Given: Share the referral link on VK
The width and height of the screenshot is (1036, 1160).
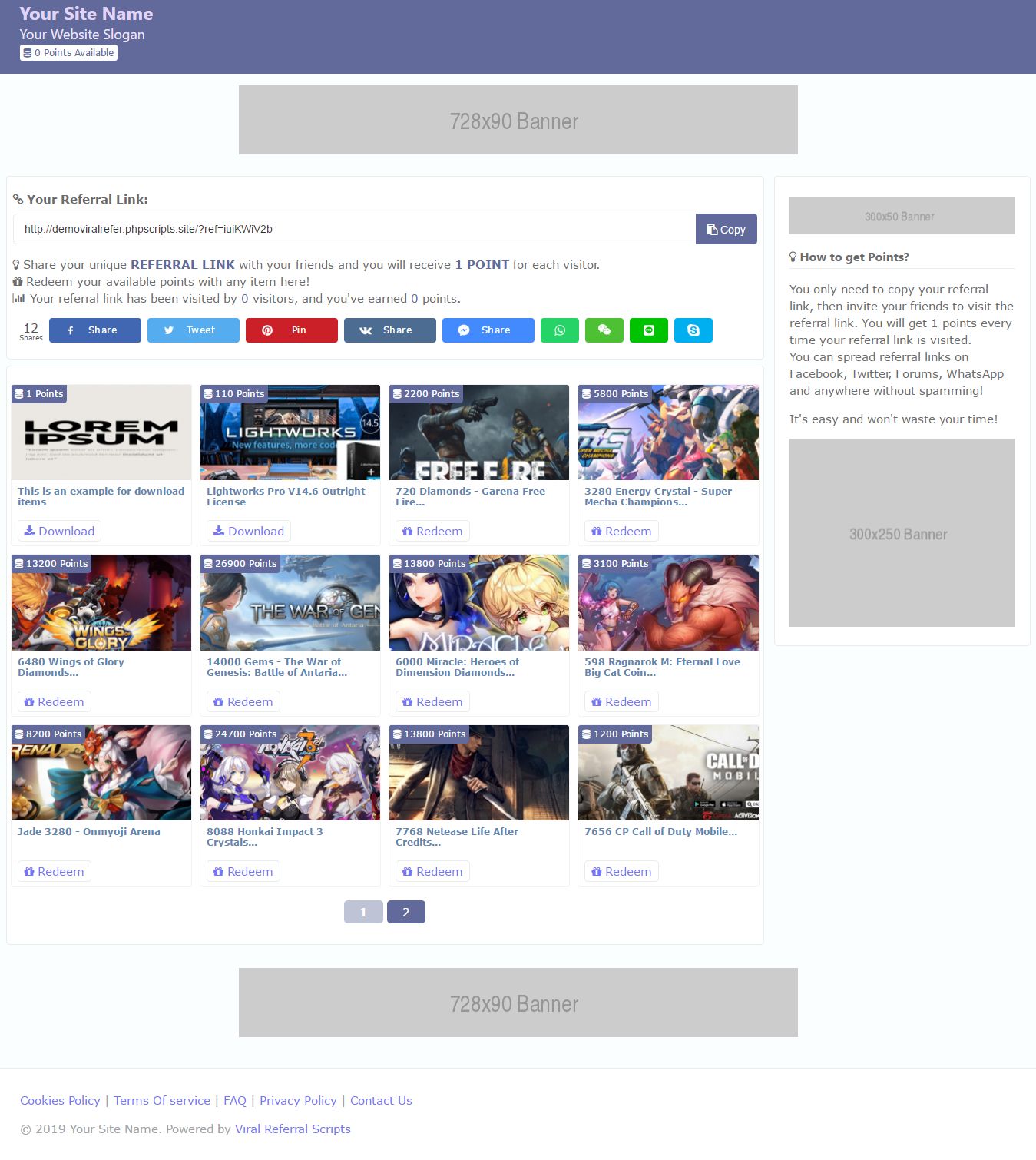Looking at the screenshot, I should point(390,330).
